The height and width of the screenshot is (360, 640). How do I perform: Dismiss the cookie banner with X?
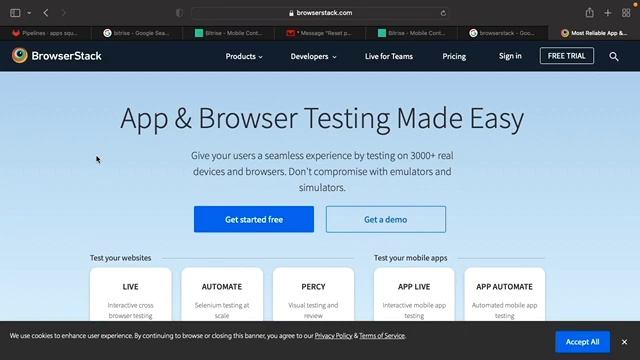624,342
